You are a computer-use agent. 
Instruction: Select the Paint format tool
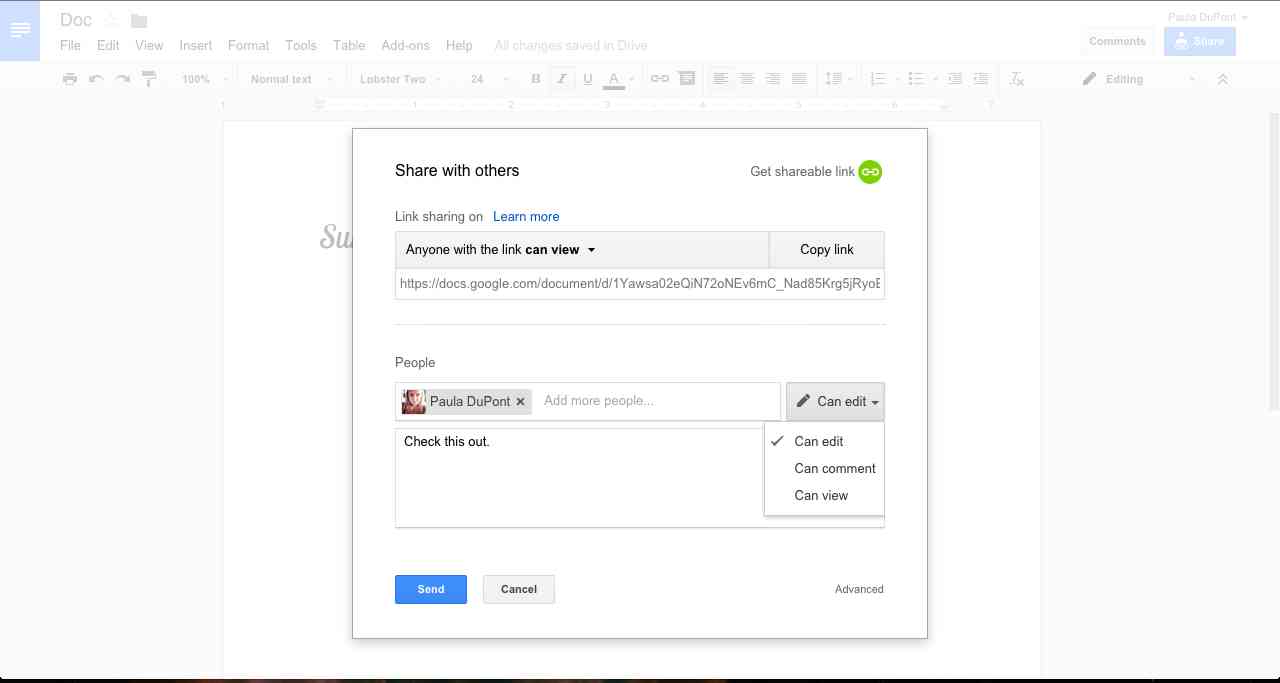(x=148, y=78)
